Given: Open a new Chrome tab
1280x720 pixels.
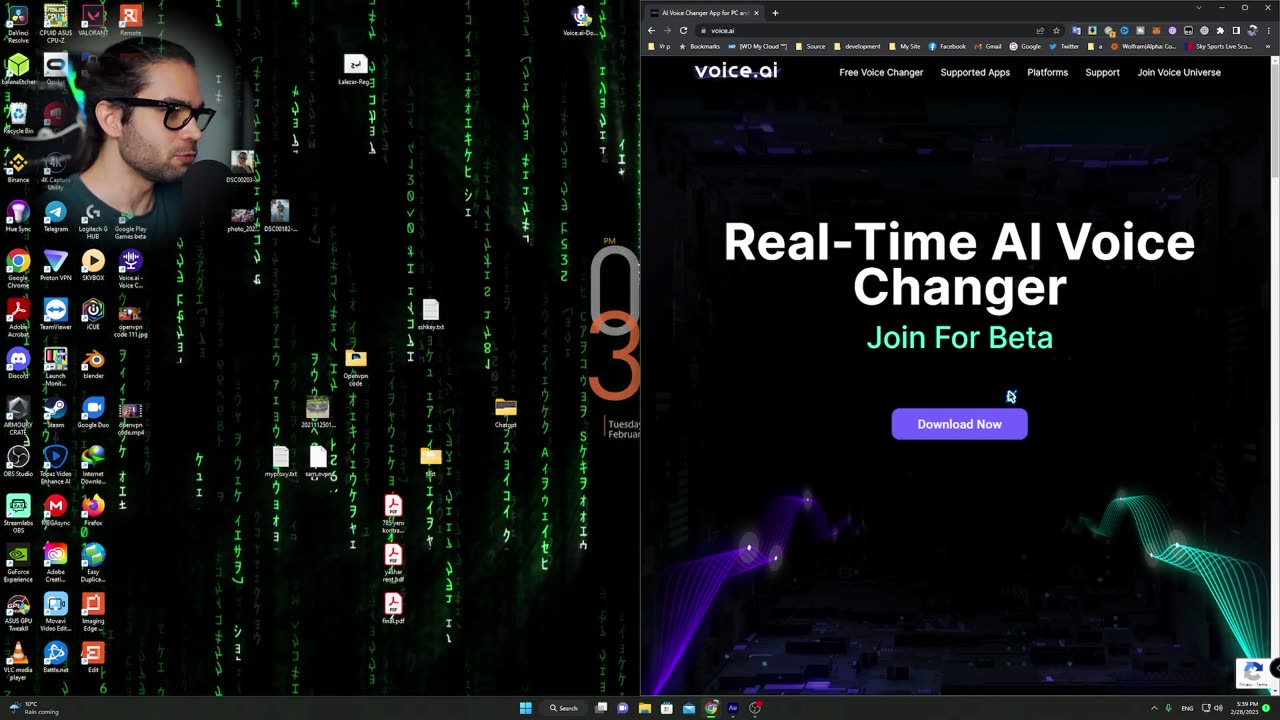Looking at the screenshot, I should [775, 13].
